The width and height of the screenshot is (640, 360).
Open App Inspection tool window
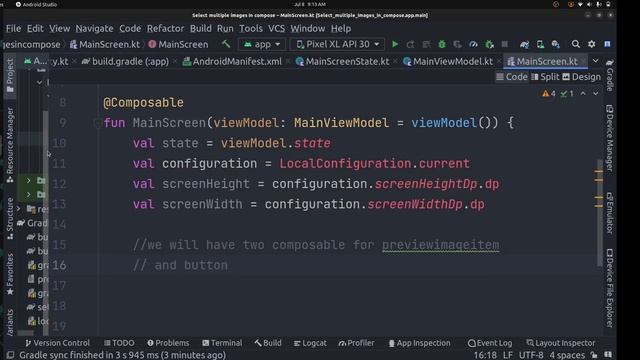(419, 343)
